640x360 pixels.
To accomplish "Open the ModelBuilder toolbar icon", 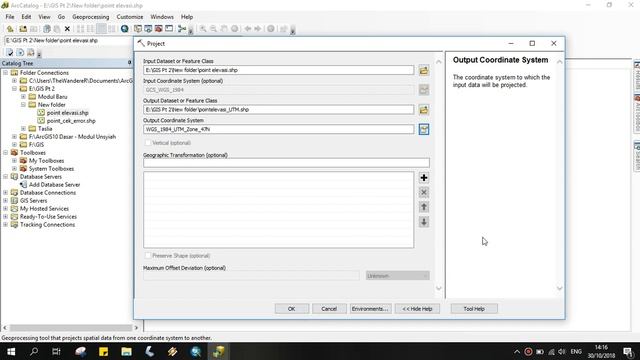I will [182, 29].
